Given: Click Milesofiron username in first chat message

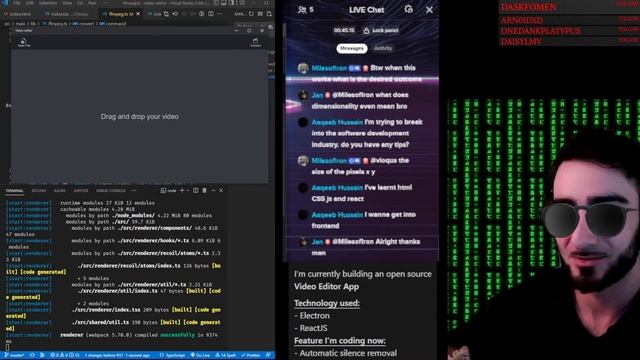Looking at the screenshot, I should pos(329,68).
